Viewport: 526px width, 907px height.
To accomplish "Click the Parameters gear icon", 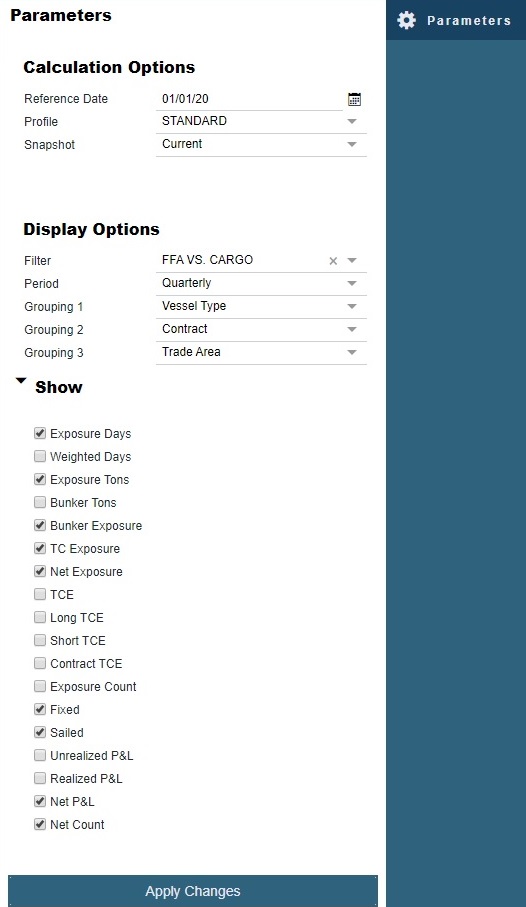I will click(x=406, y=20).
